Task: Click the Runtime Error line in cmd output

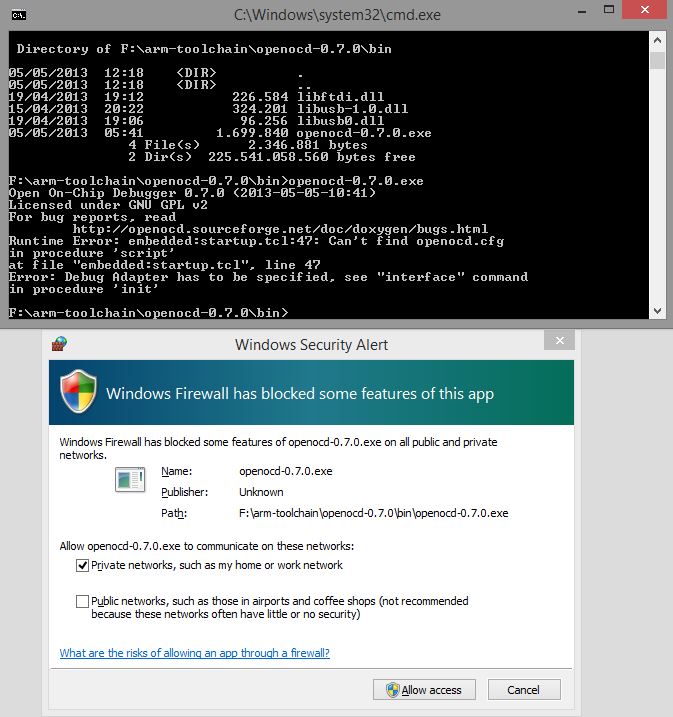Action: pos(256,241)
